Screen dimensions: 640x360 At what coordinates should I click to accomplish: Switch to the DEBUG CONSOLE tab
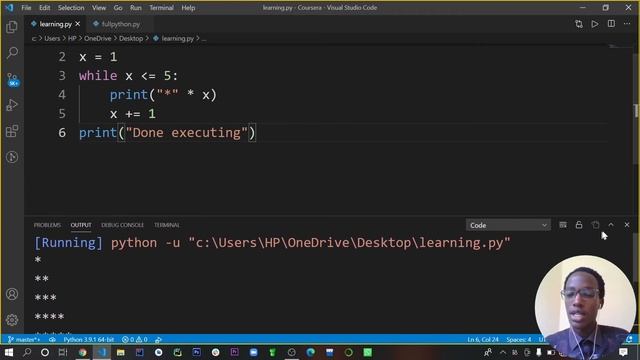(122, 225)
